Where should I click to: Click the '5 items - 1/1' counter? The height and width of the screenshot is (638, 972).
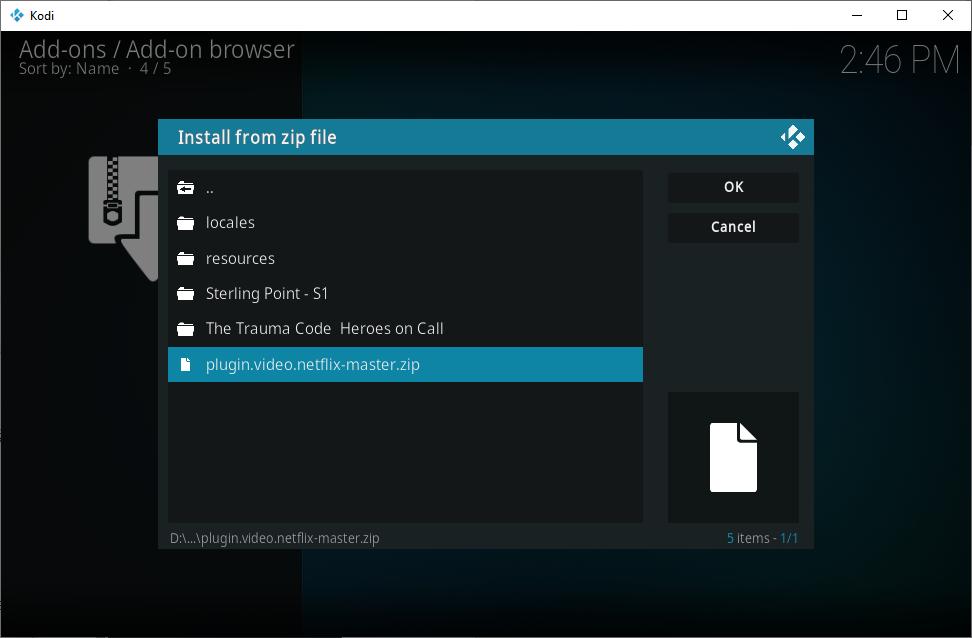point(762,538)
